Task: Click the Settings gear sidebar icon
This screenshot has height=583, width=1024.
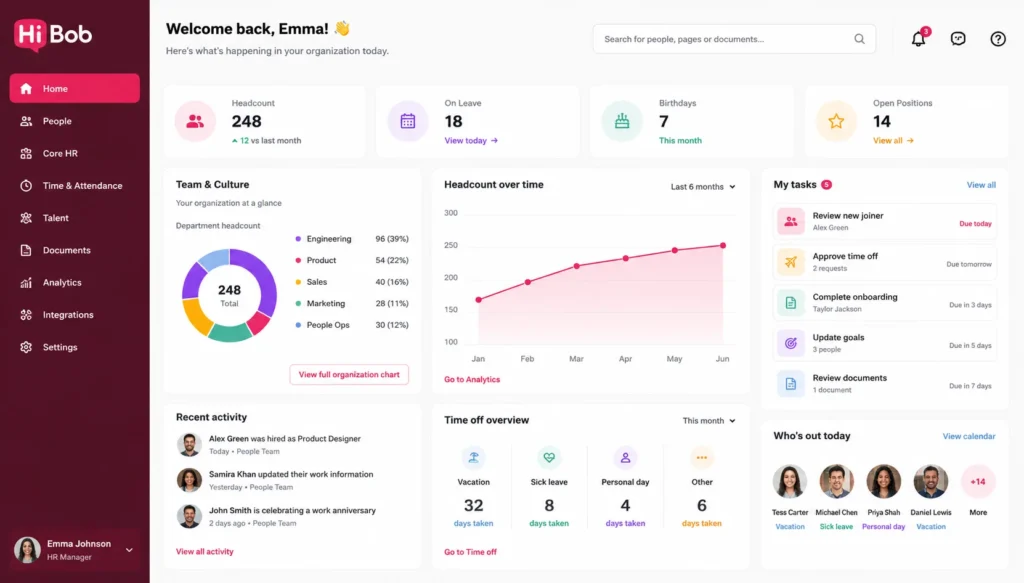Action: (x=26, y=347)
